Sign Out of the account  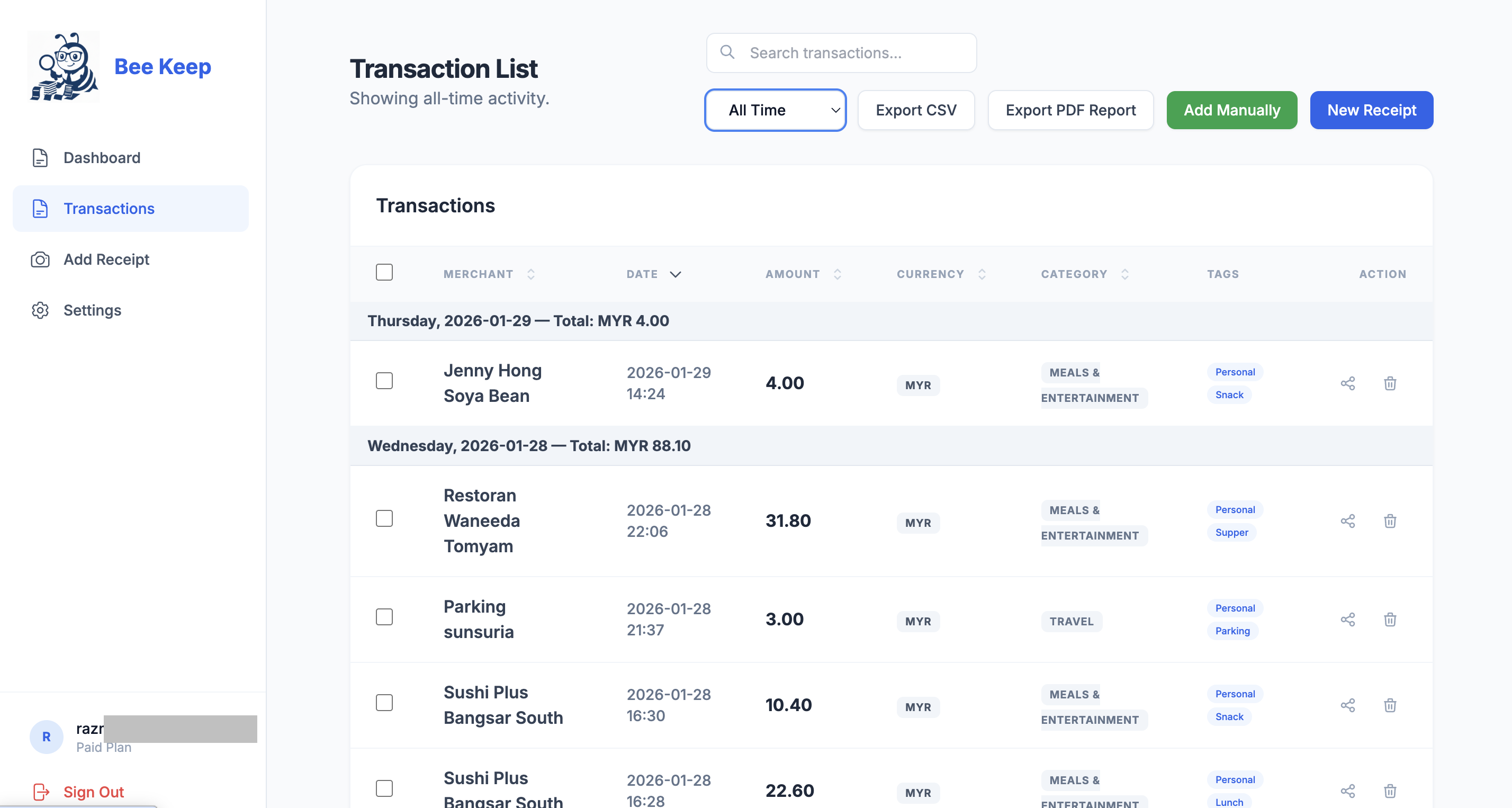point(93,792)
